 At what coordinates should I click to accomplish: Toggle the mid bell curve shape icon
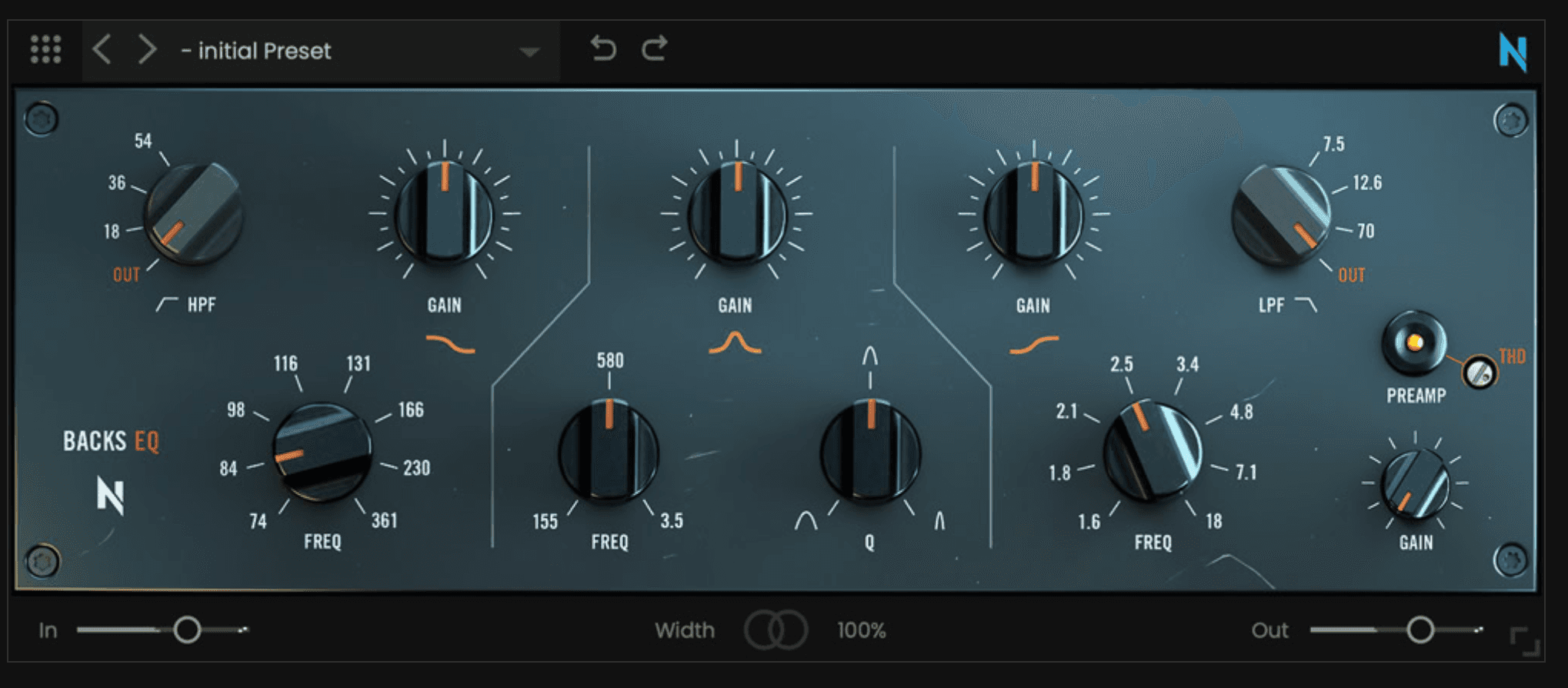(735, 343)
